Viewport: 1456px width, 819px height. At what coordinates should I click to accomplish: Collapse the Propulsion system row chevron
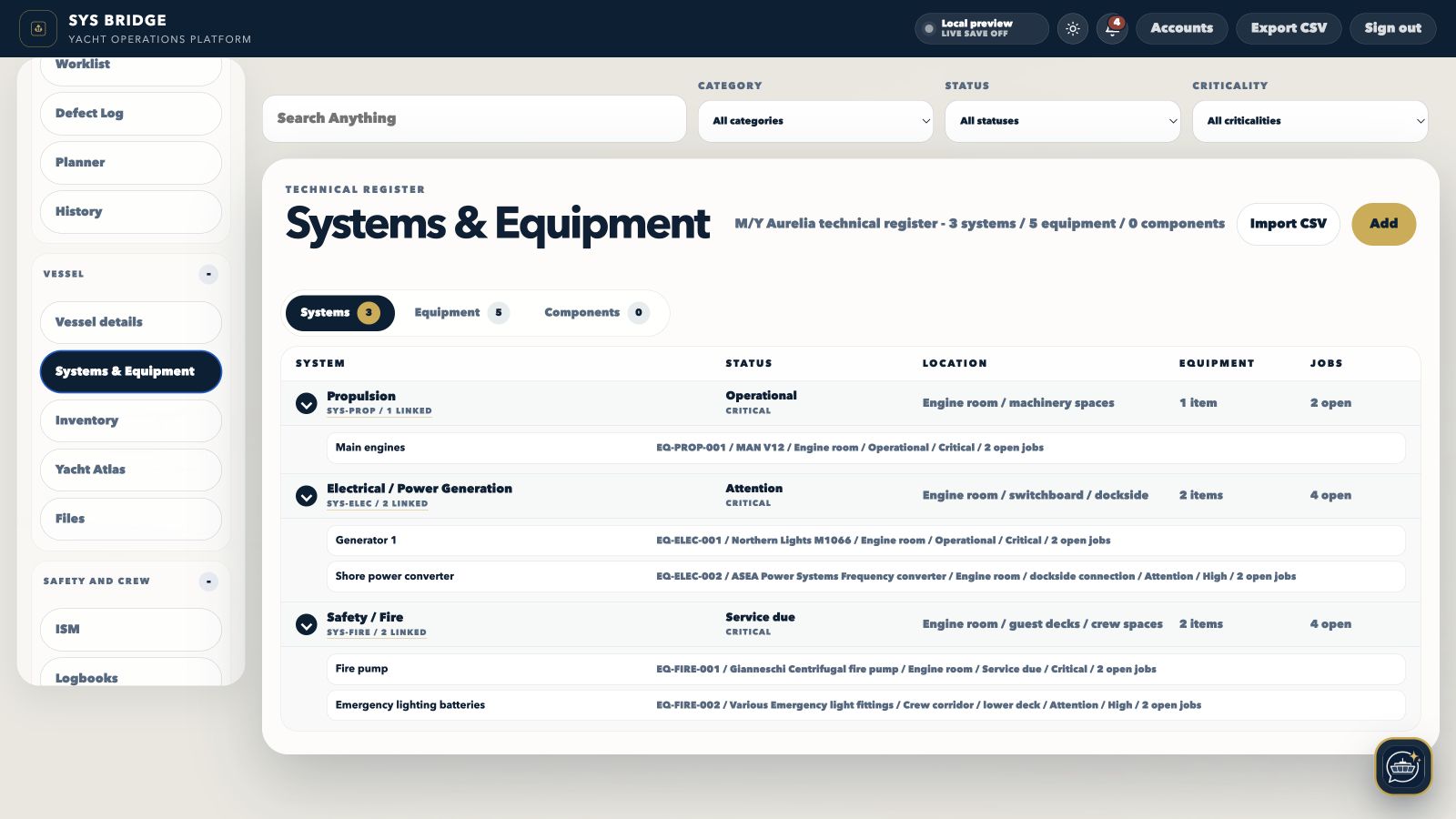coord(307,403)
